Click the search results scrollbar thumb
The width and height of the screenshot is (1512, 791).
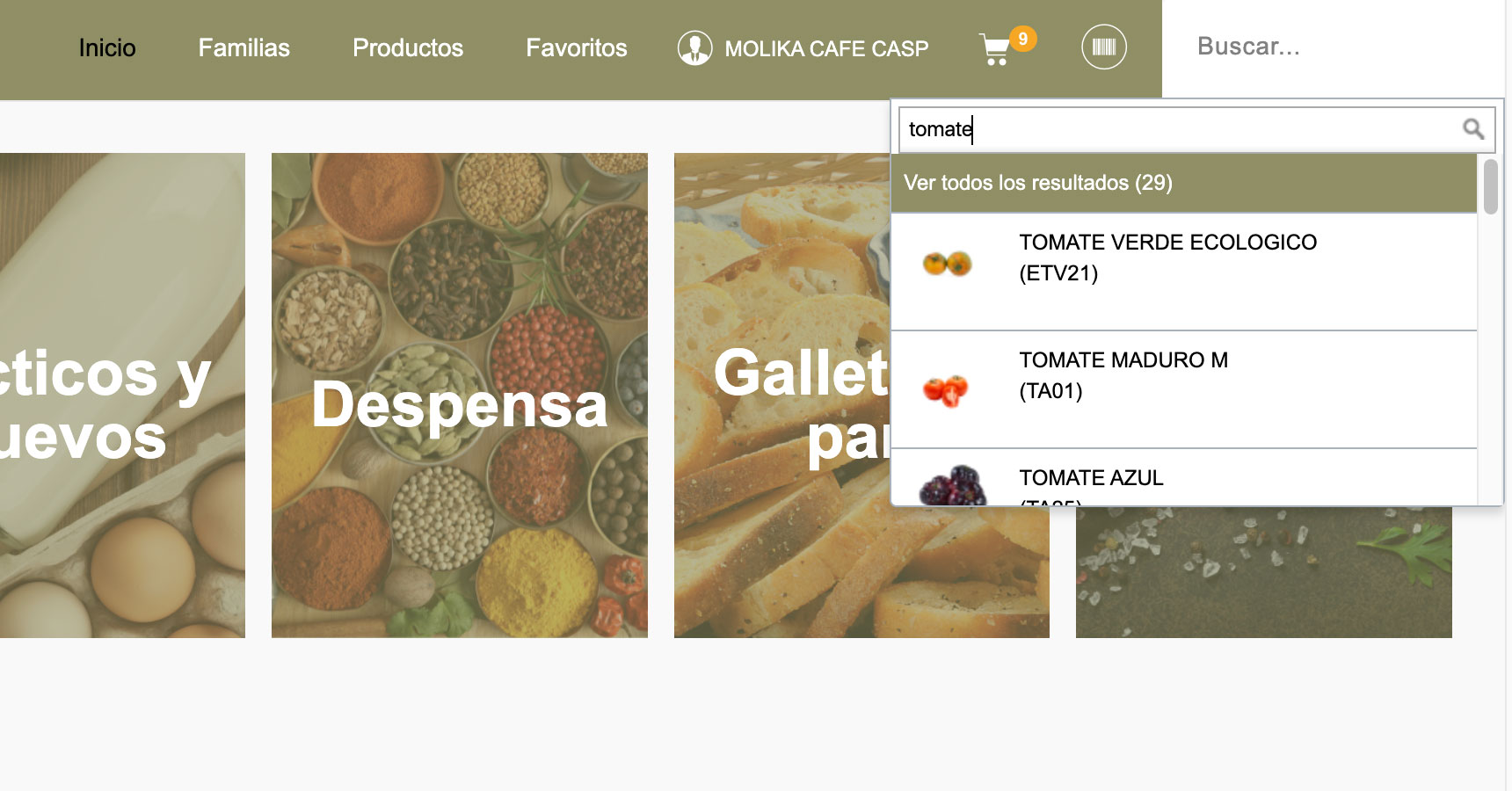click(x=1490, y=186)
